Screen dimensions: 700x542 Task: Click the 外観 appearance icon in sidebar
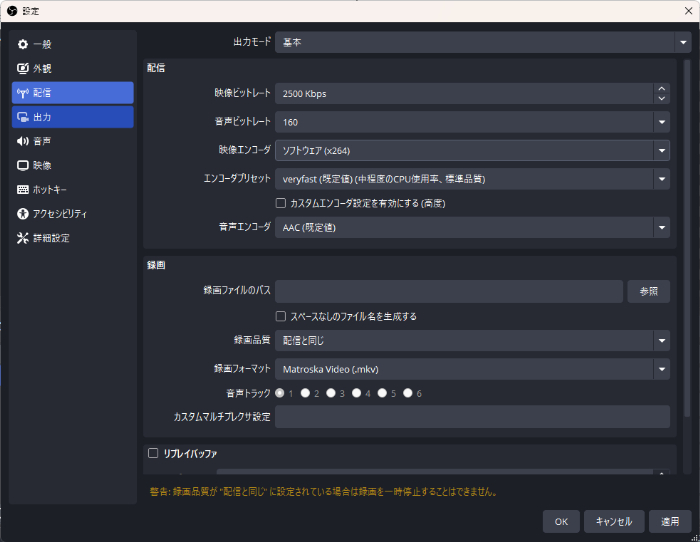point(23,69)
